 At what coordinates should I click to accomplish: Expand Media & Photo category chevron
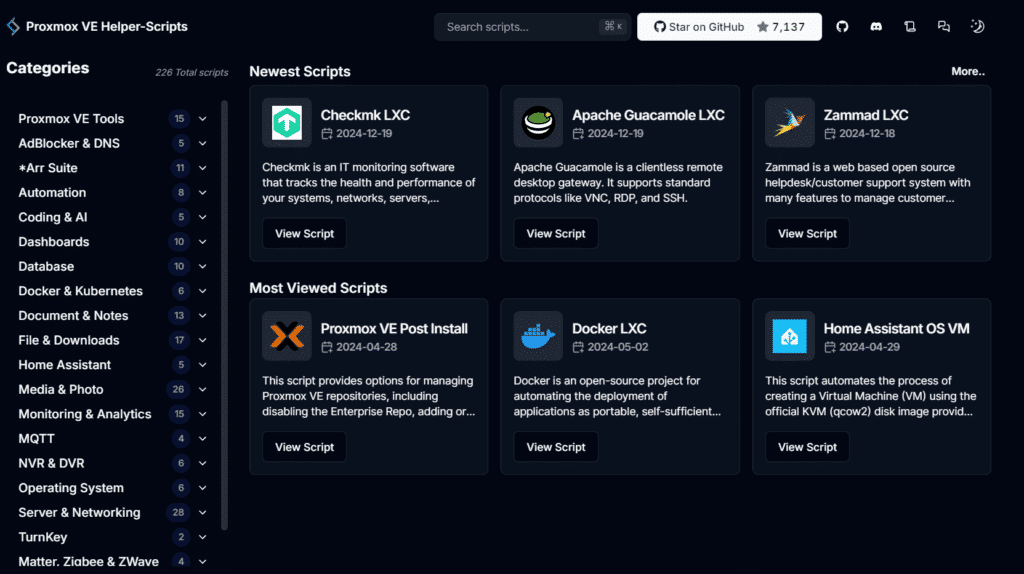click(202, 389)
